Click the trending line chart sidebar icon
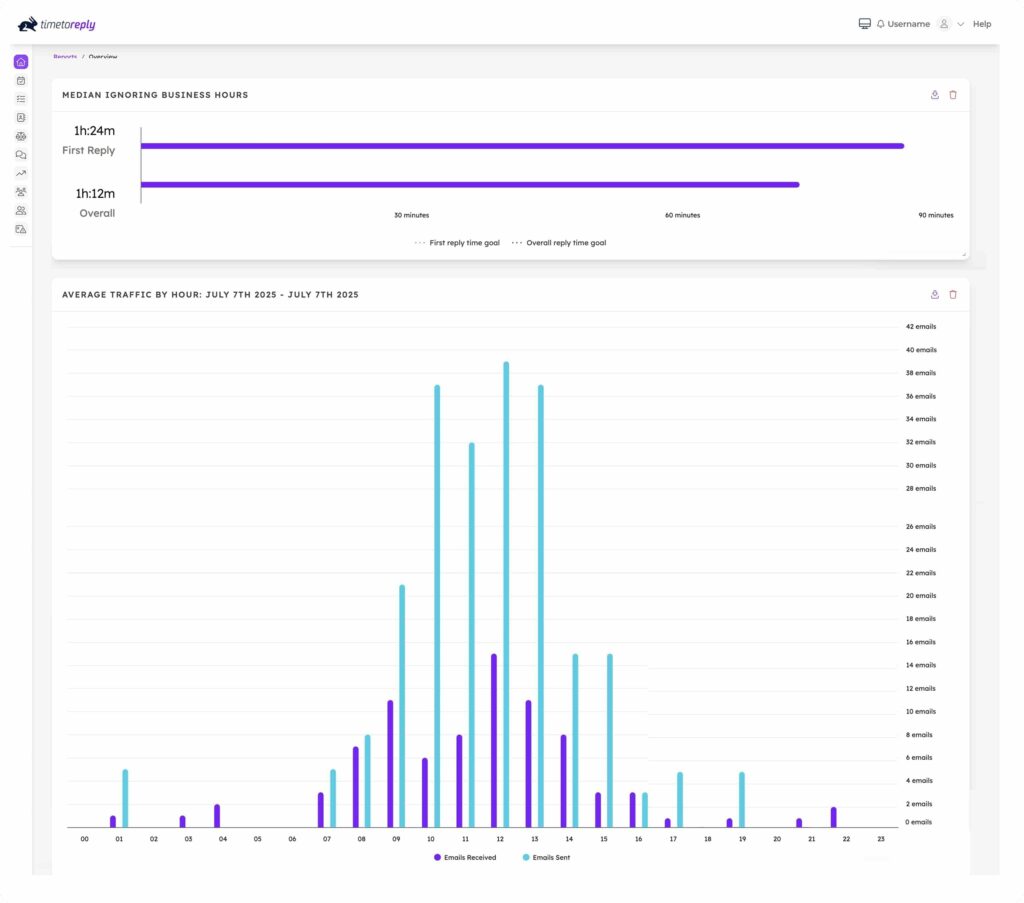Image resolution: width=1024 pixels, height=903 pixels. click(x=21, y=173)
